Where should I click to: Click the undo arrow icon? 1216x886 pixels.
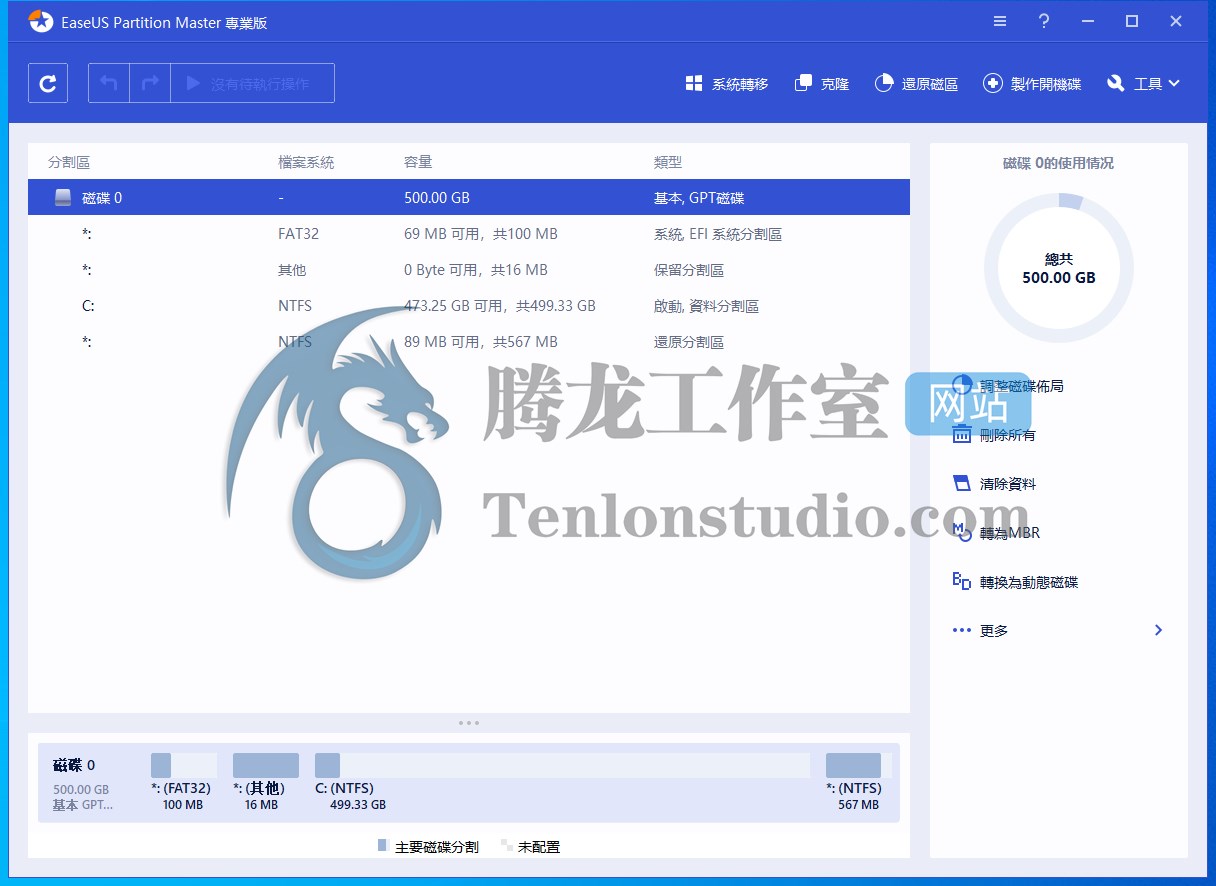coord(109,84)
